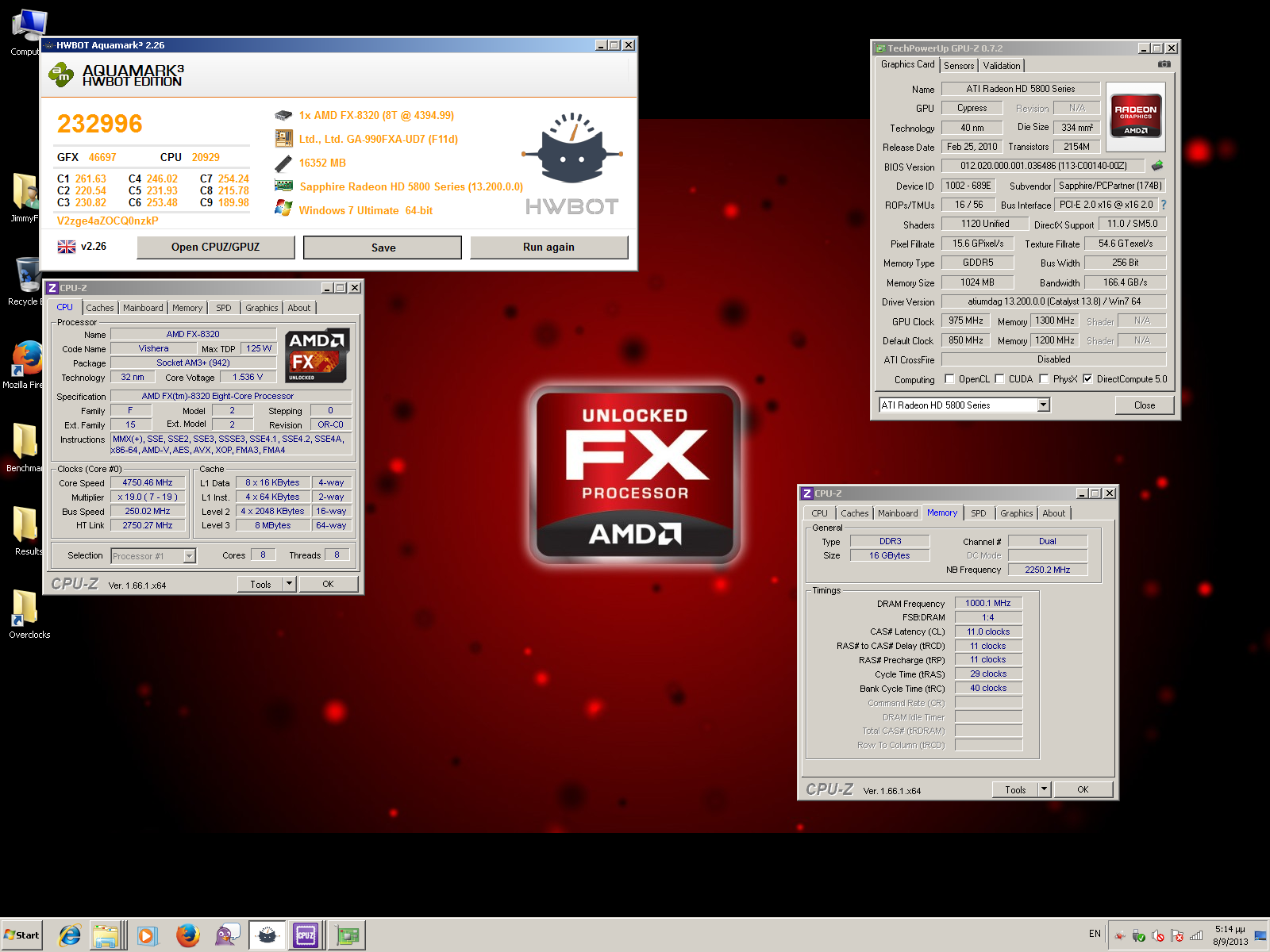Click the memory stick icon beside 16352 MB
Viewport: 1270px width, 952px height.
pos(283,163)
